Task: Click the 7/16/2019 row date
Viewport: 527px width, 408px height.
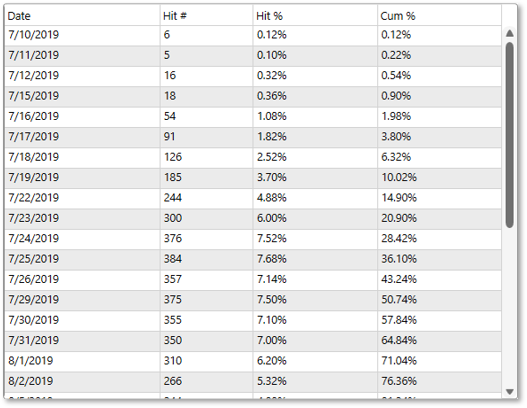Action: [x=34, y=116]
